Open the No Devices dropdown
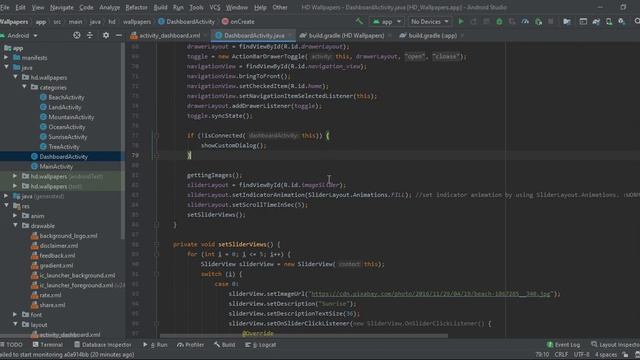Screen dimensions: 640x360 click(430, 22)
